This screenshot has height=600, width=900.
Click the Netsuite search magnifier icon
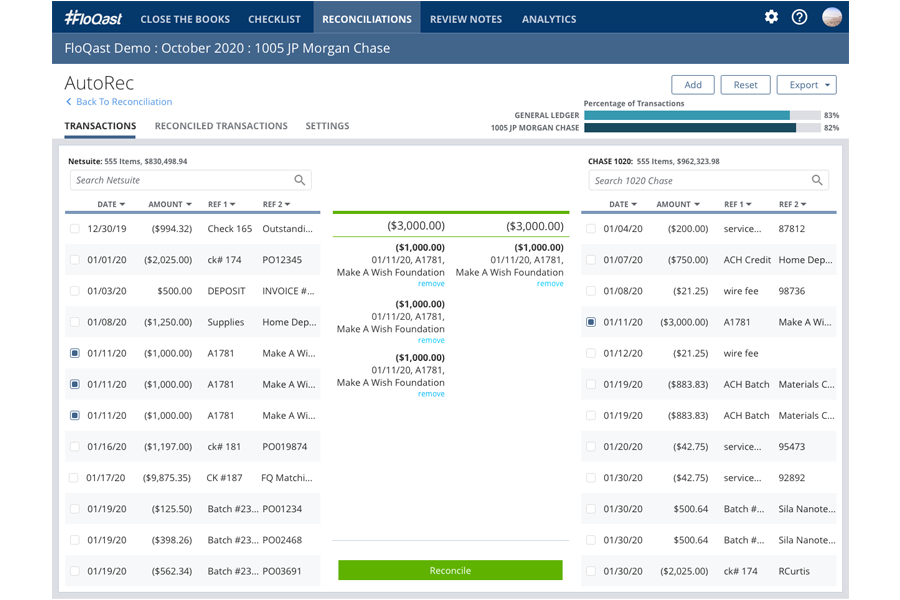pyautogui.click(x=300, y=180)
